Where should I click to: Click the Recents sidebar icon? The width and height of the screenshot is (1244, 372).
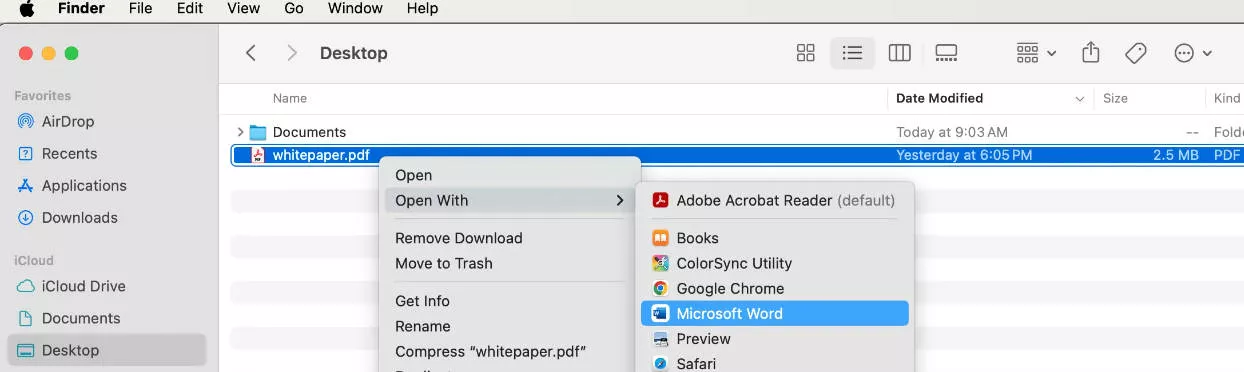pos(26,154)
